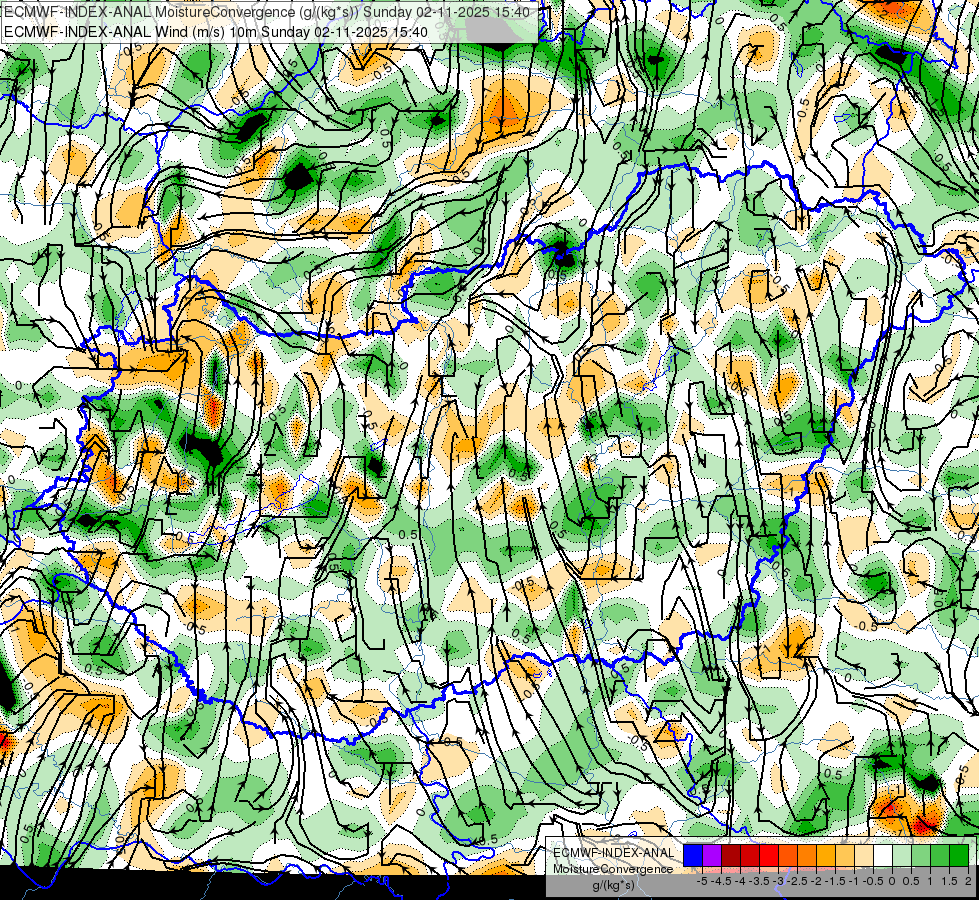Screen dimensions: 979x900
Task: Click the blue legend swatch below -5
Action: click(x=693, y=856)
